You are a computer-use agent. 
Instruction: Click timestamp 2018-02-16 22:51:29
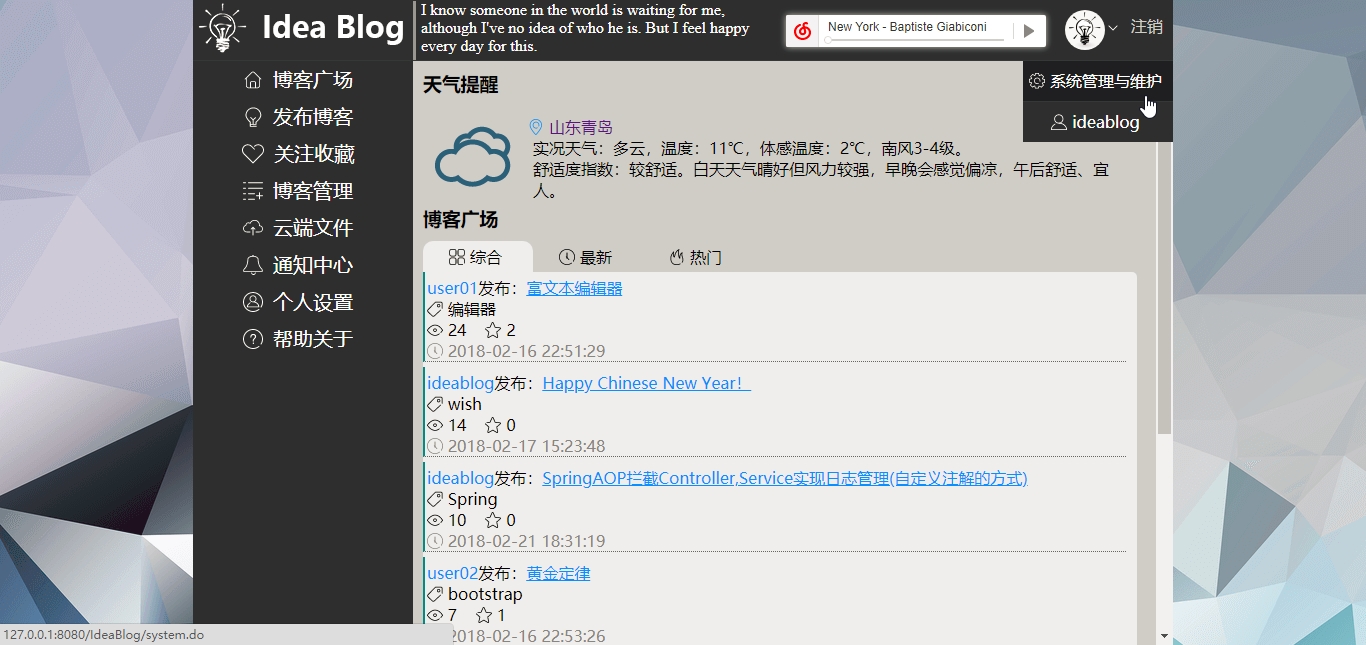[526, 351]
